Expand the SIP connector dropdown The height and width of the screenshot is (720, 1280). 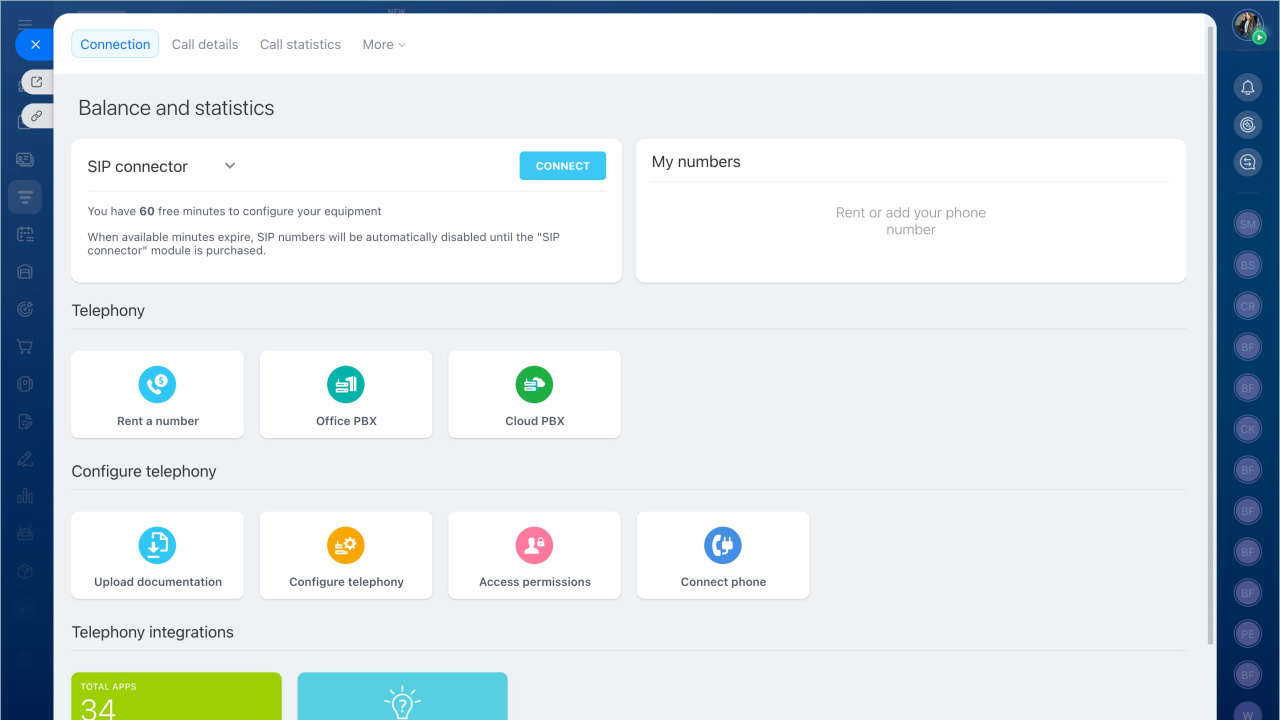tap(230, 166)
